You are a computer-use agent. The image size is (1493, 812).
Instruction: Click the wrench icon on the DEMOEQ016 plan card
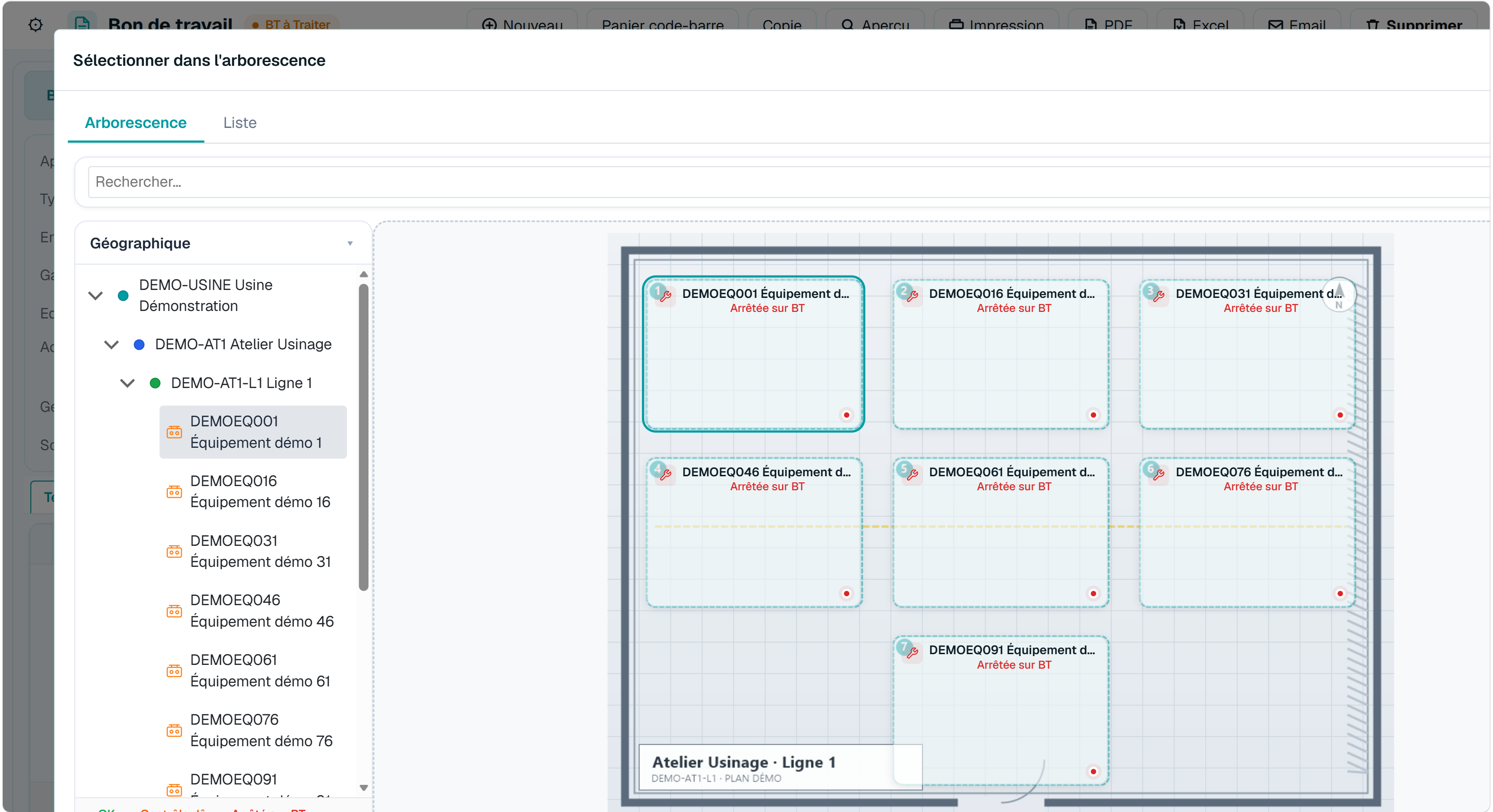click(x=912, y=296)
